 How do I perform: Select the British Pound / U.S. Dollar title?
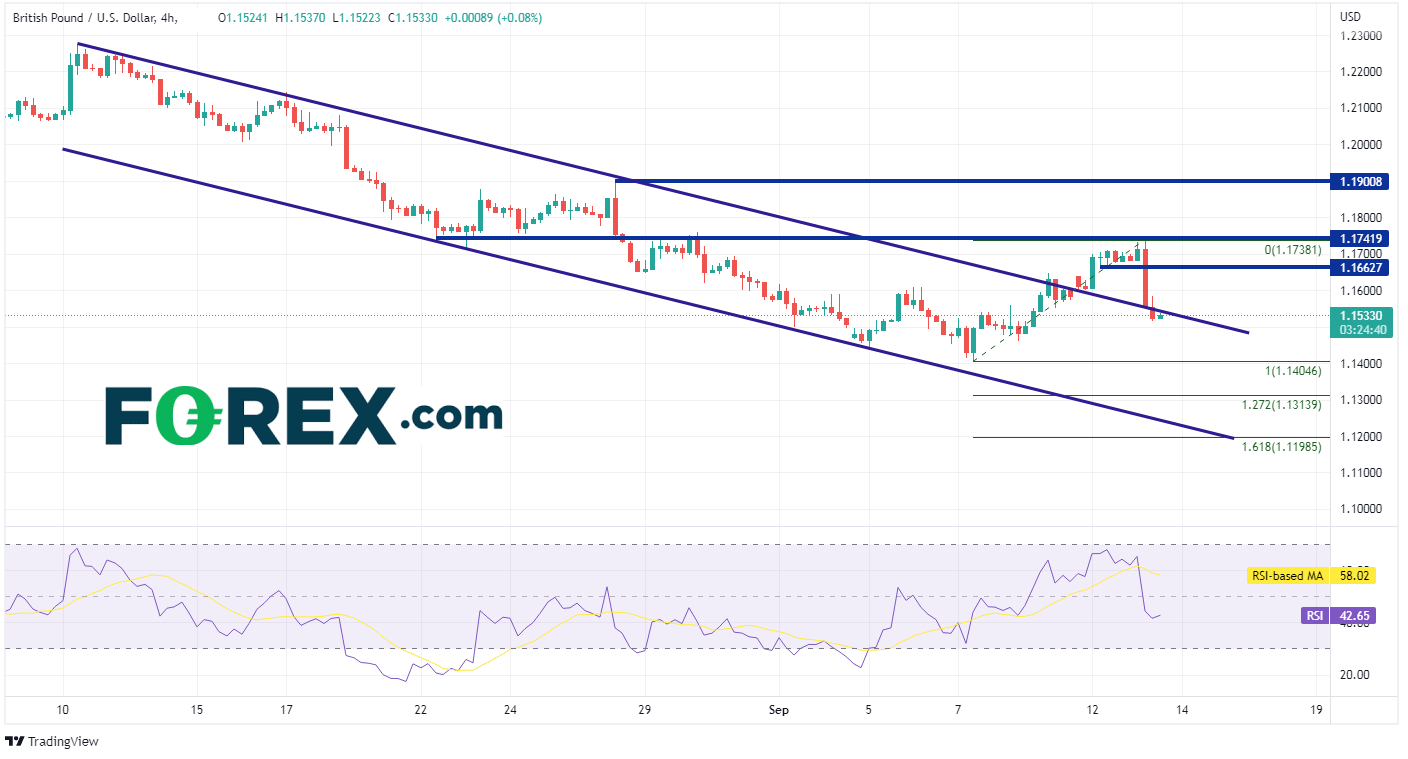click(93, 18)
